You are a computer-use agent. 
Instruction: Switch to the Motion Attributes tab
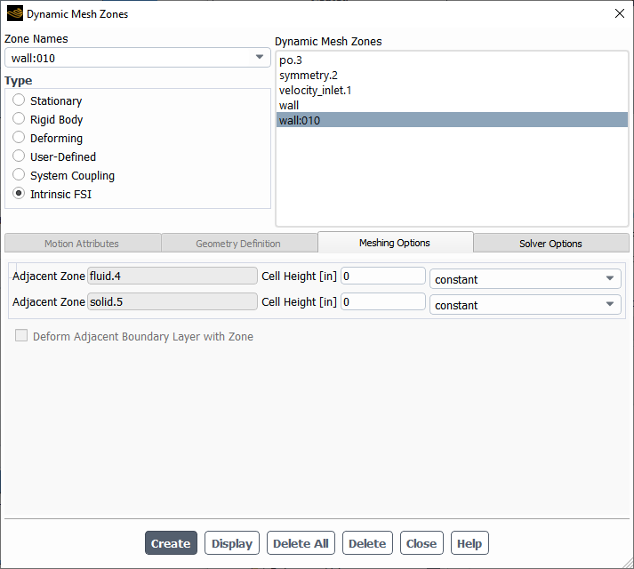pos(82,243)
